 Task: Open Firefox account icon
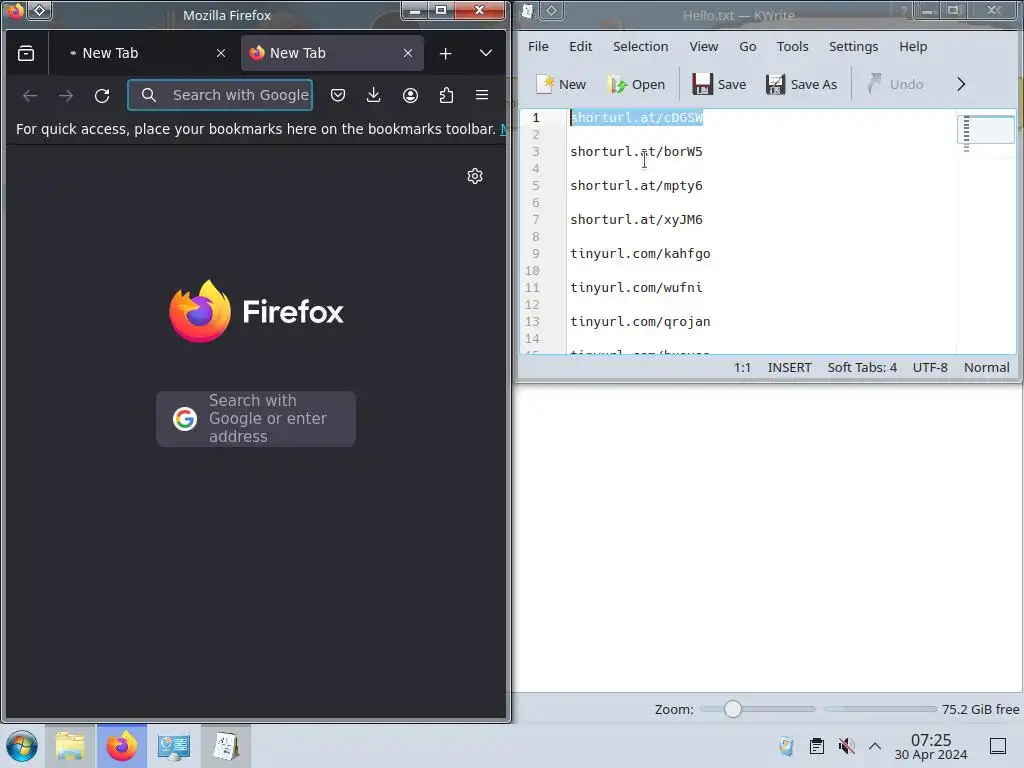pos(410,95)
